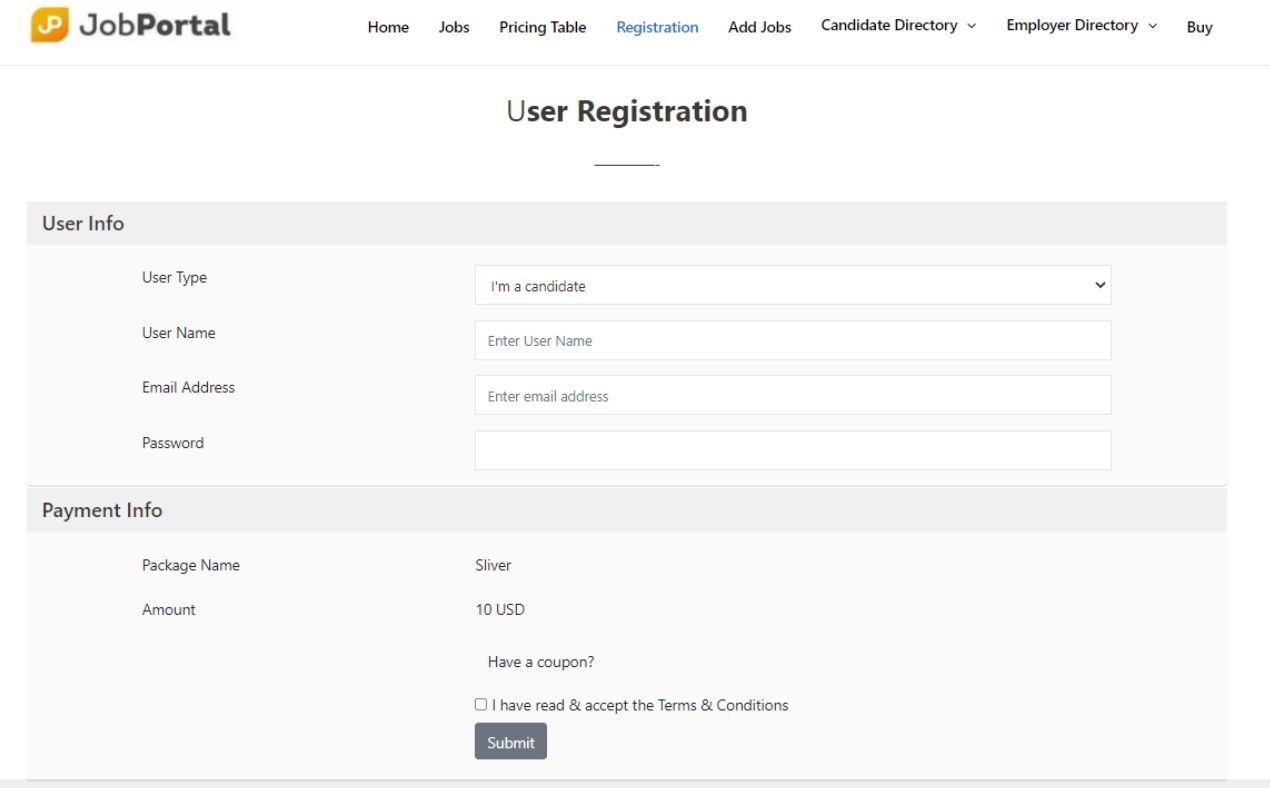Click the JobPortal brand name text
1270x788 pixels.
click(154, 25)
